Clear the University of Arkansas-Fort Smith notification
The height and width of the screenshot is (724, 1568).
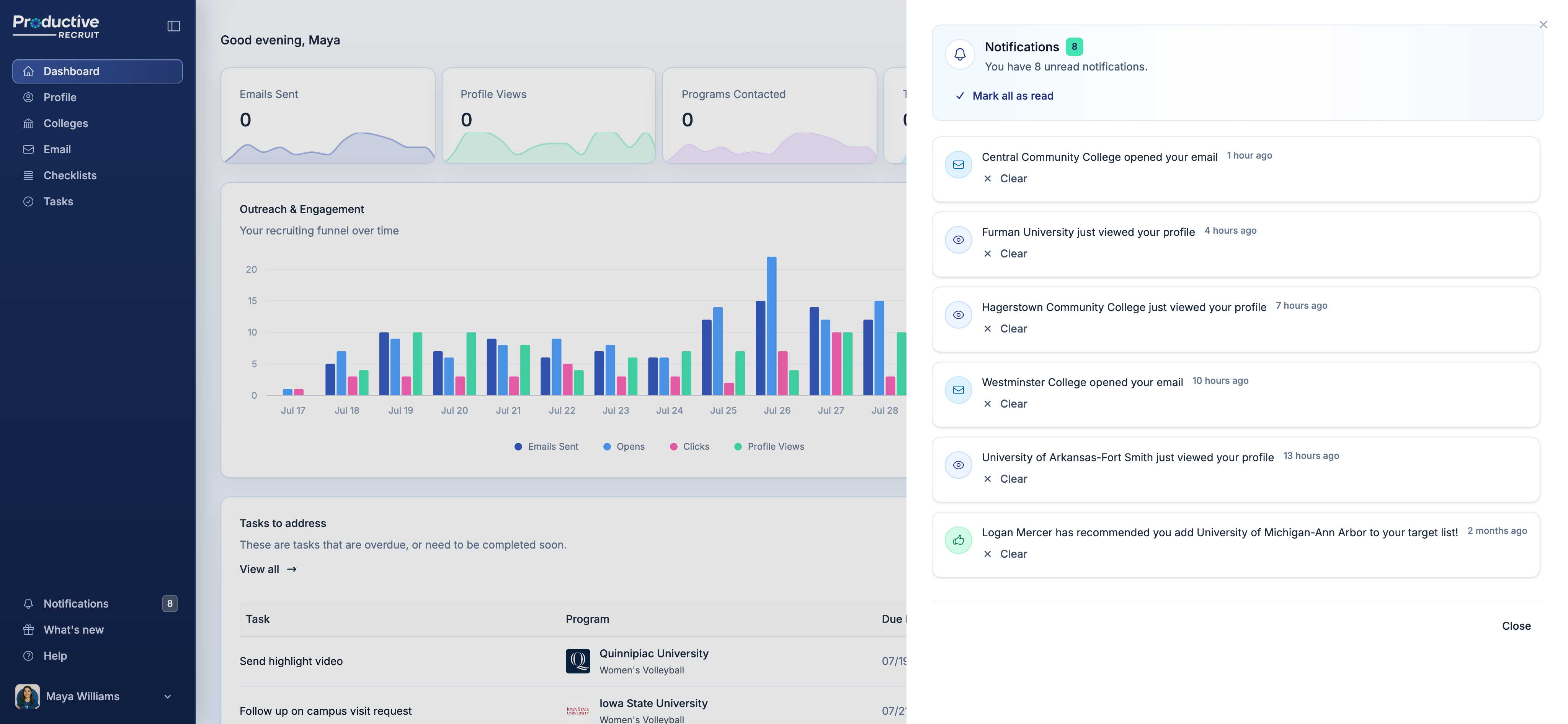tap(1006, 478)
